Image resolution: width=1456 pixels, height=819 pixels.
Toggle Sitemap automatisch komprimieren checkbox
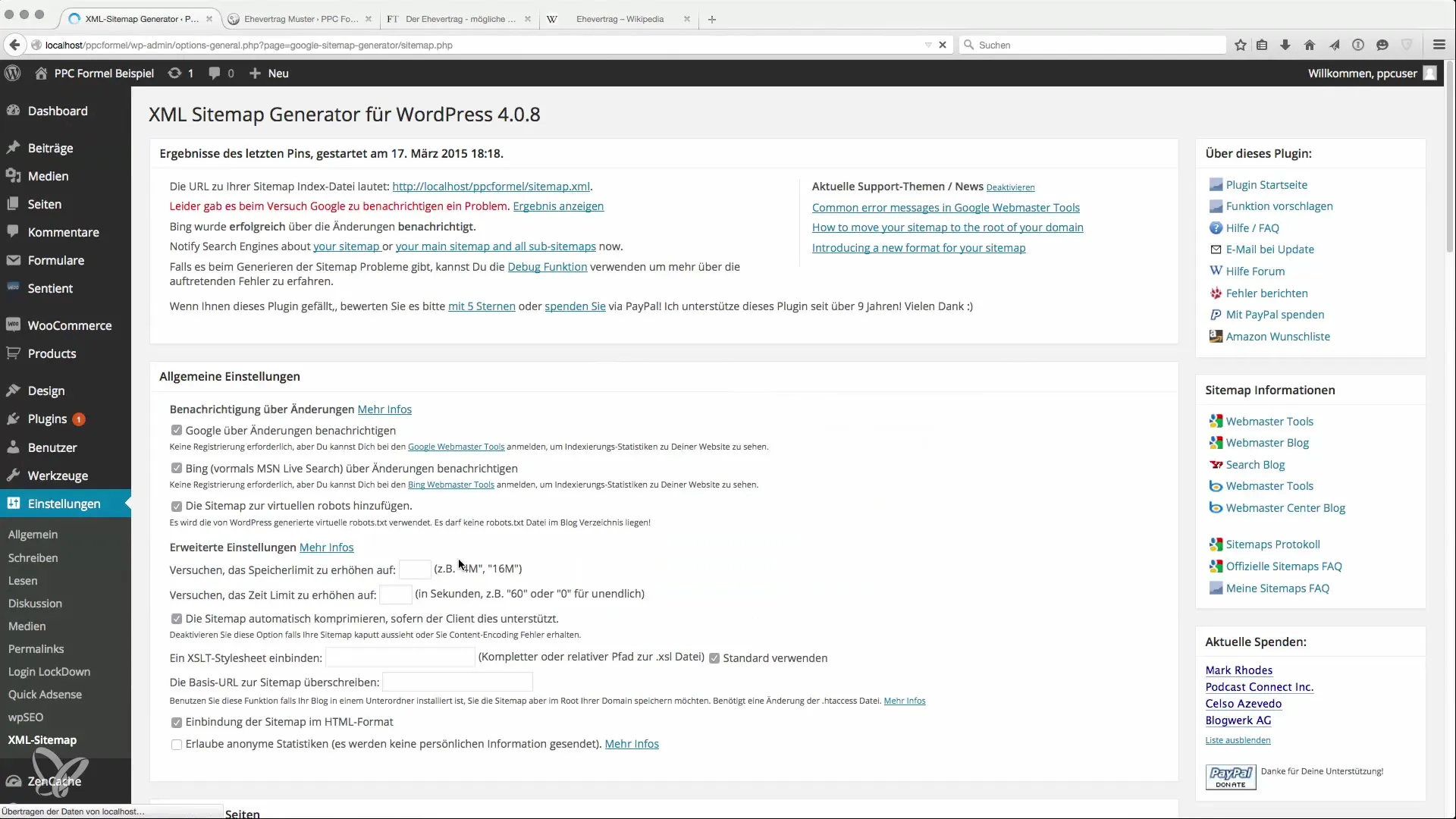177,619
